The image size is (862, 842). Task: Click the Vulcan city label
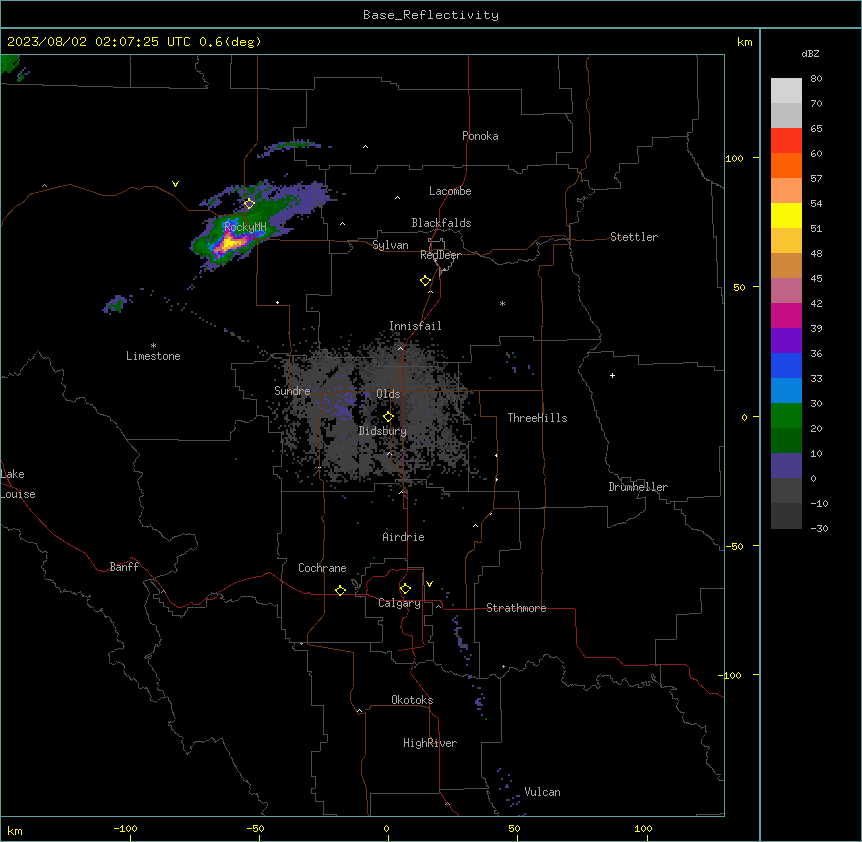pyautogui.click(x=542, y=792)
